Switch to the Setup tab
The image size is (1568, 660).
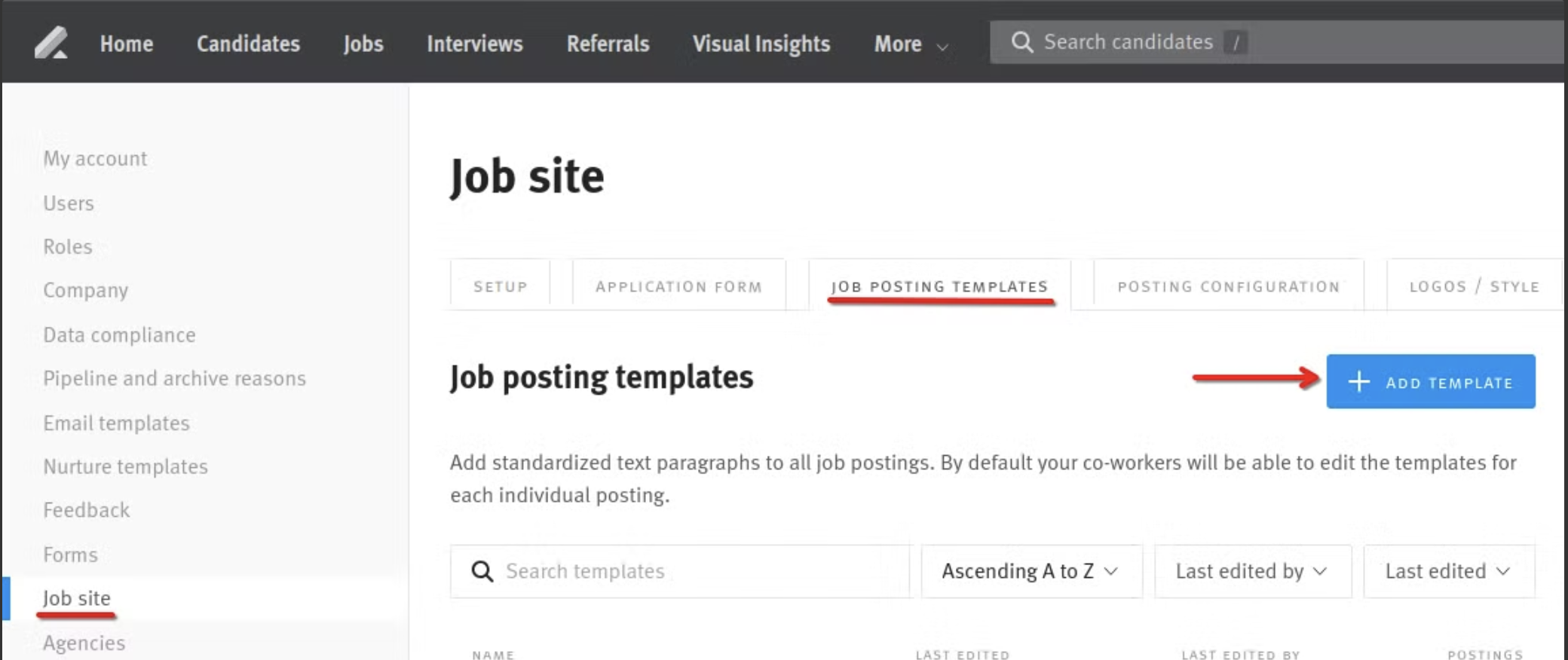(x=500, y=286)
